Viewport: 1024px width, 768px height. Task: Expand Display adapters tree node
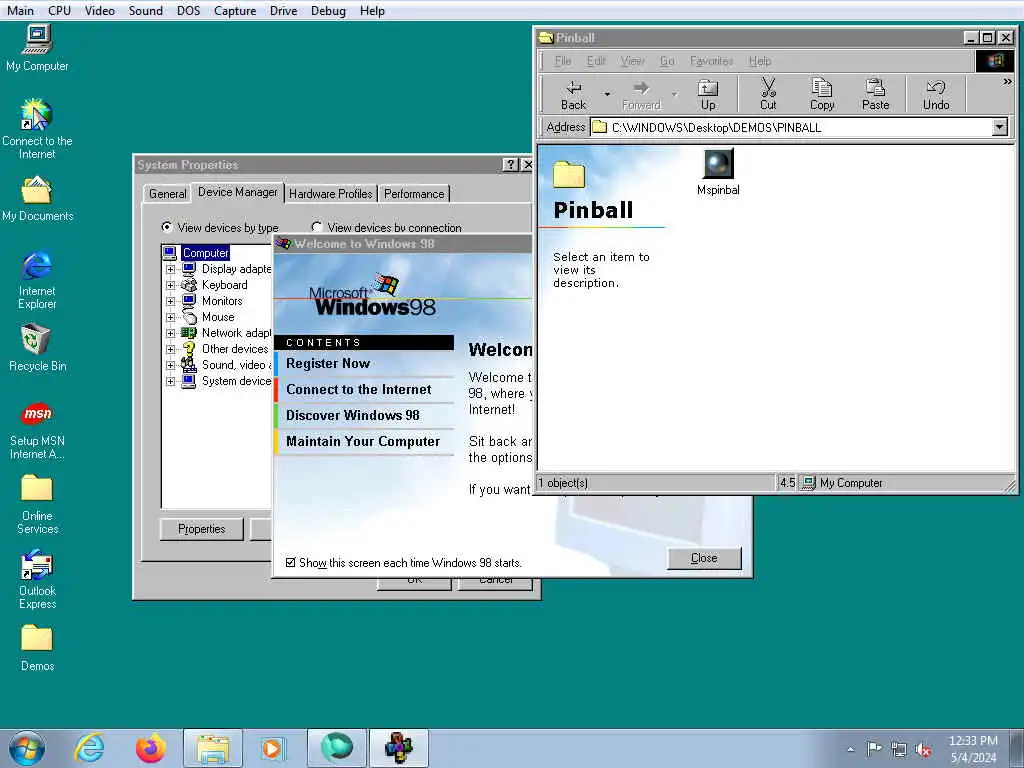[170, 269]
